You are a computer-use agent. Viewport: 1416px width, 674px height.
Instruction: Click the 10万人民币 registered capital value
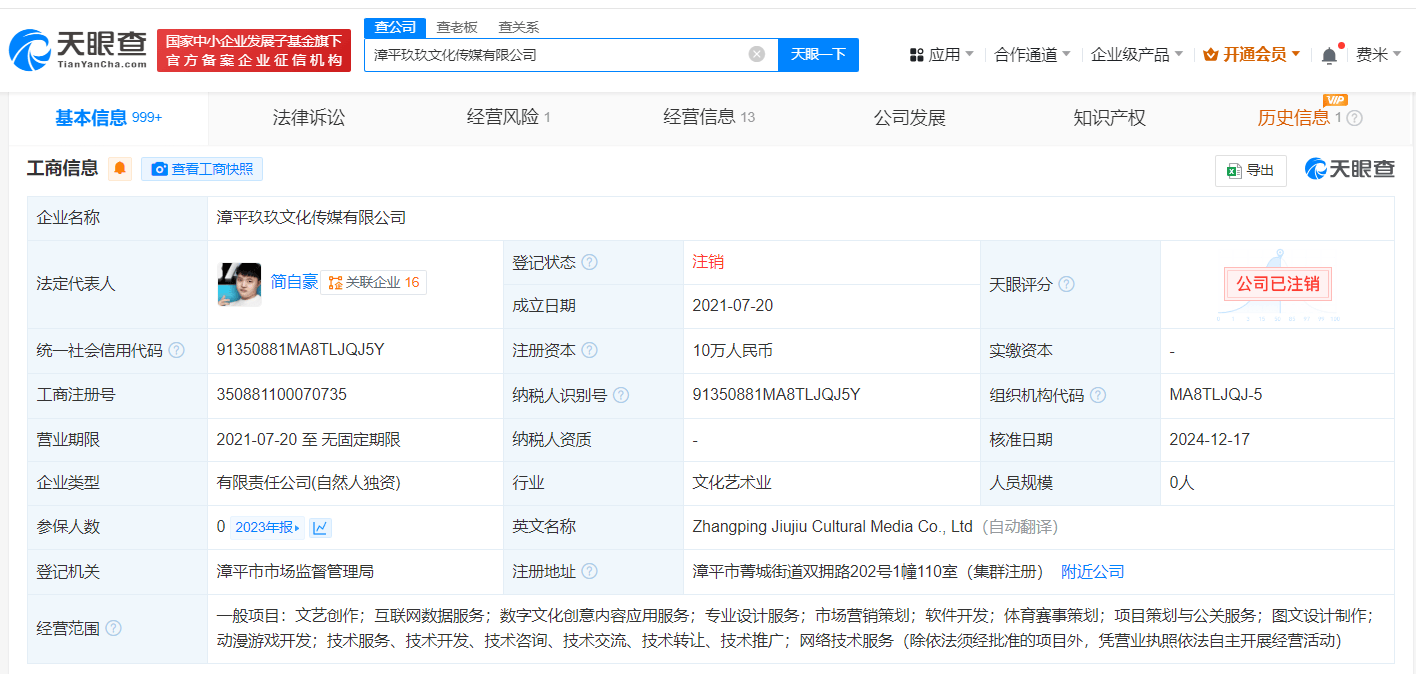pyautogui.click(x=732, y=350)
